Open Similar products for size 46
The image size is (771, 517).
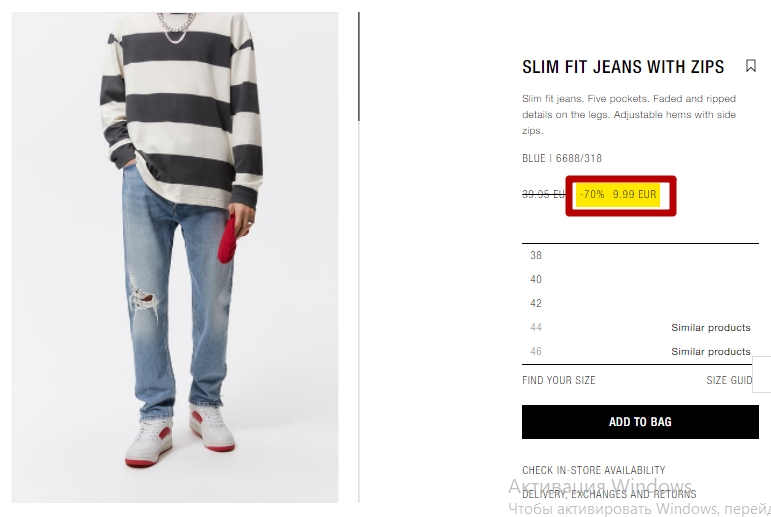pyautogui.click(x=711, y=352)
